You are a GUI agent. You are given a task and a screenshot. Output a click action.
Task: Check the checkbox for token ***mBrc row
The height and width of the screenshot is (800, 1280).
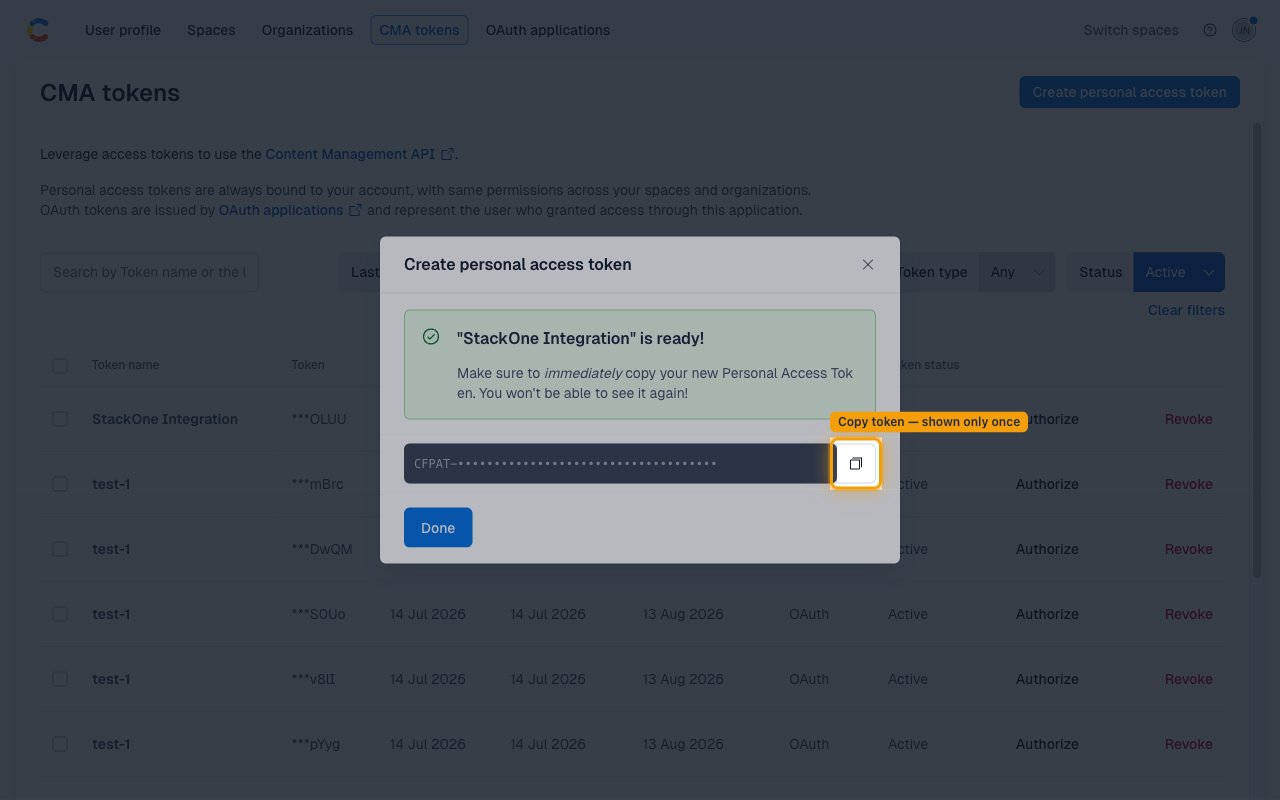coord(60,484)
